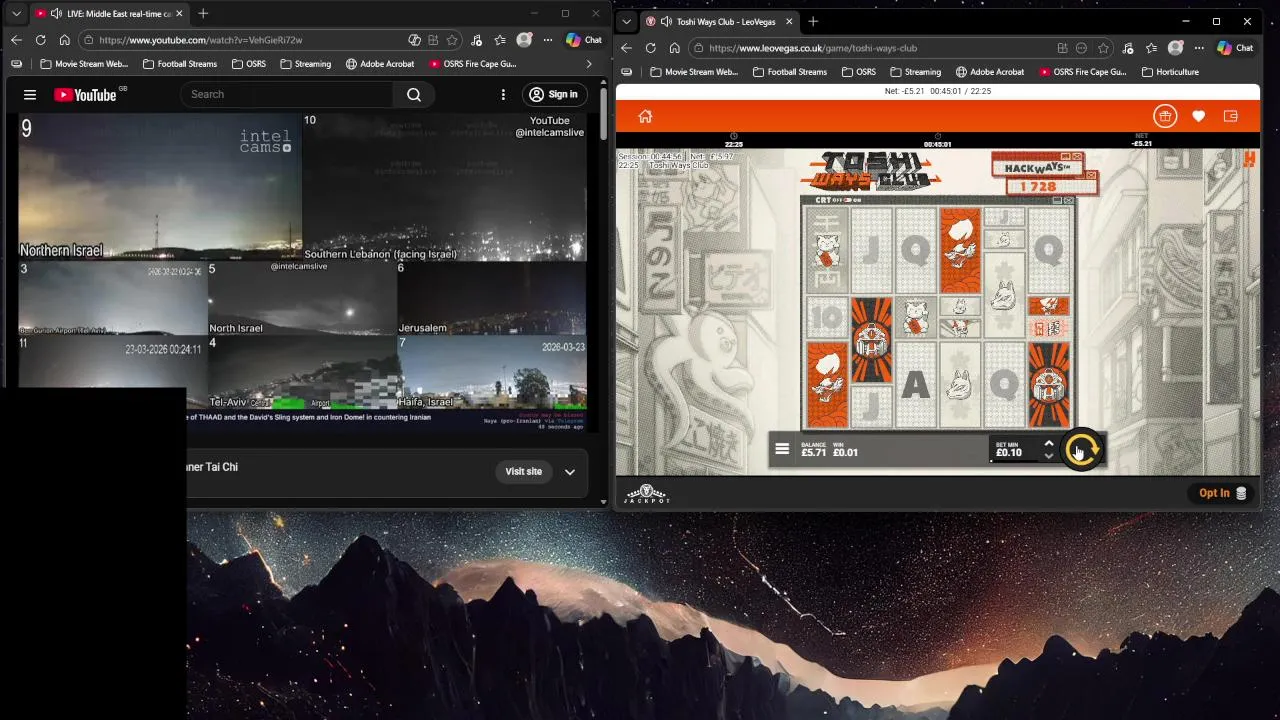Screen dimensions: 1280x720
Task: Open browser settings ellipsis in LeoVegas window
Action: tap(1198, 48)
